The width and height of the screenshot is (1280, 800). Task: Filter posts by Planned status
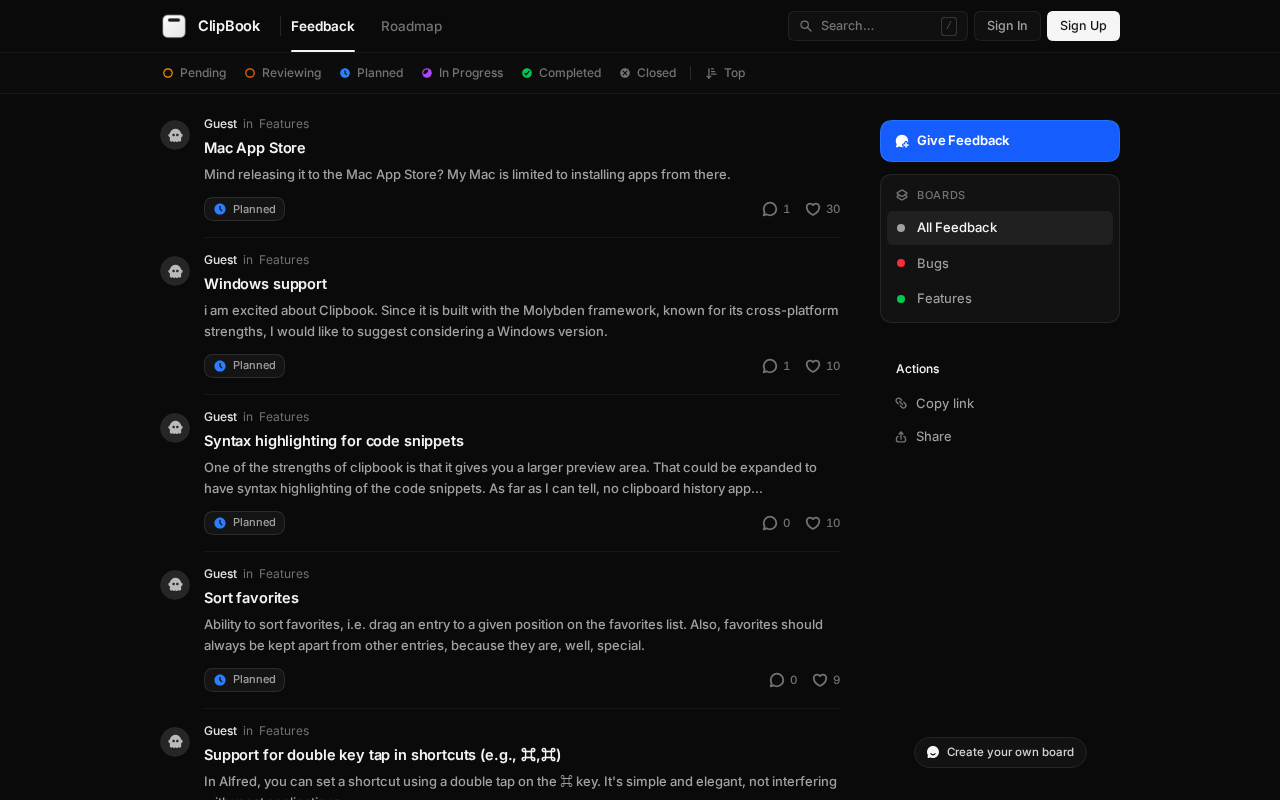[x=371, y=73]
